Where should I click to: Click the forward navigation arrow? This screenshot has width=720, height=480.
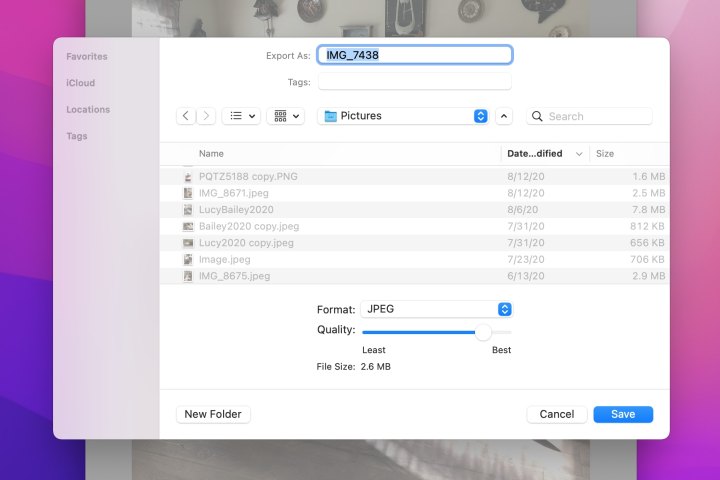[206, 116]
